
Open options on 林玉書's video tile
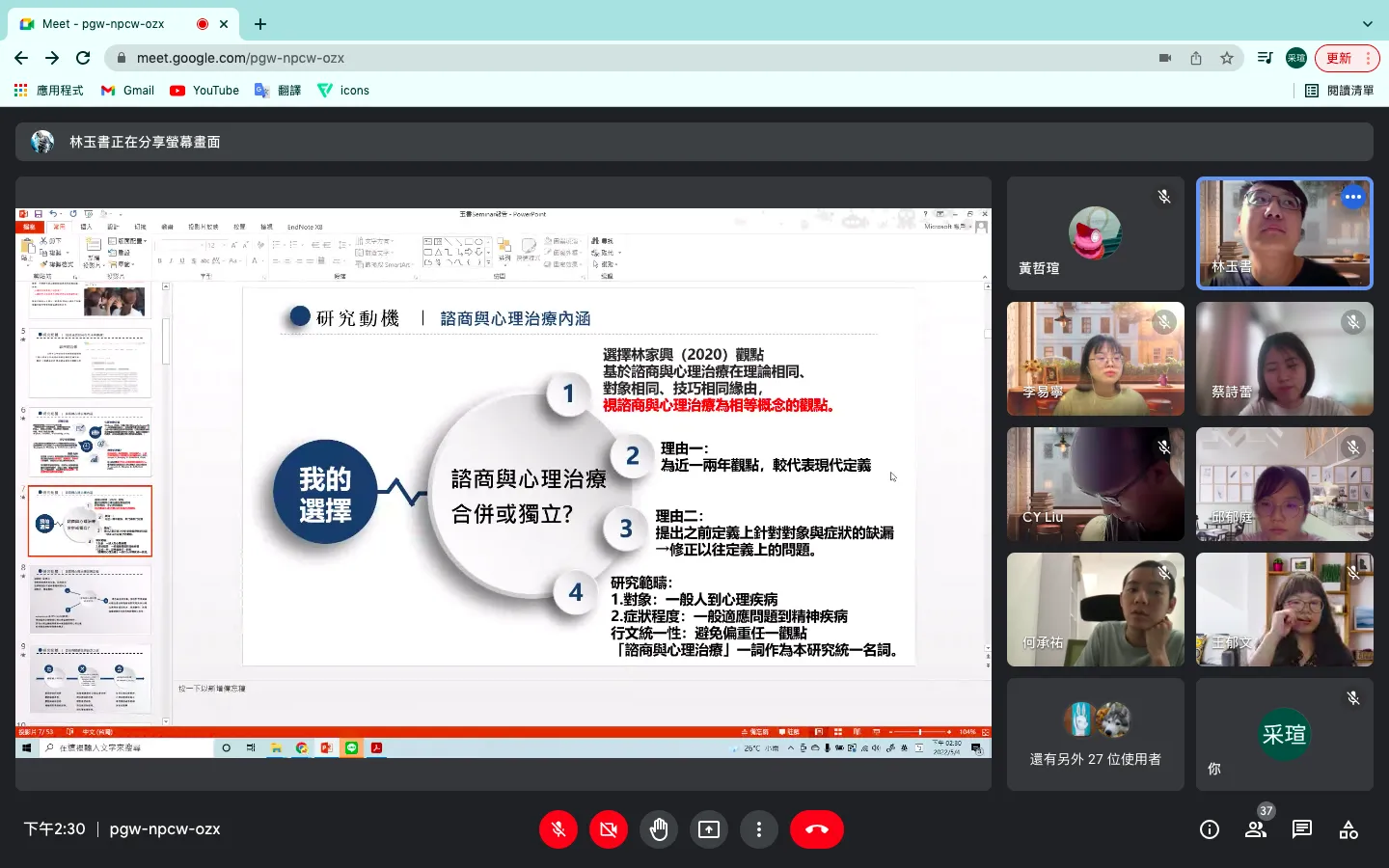coord(1353,197)
